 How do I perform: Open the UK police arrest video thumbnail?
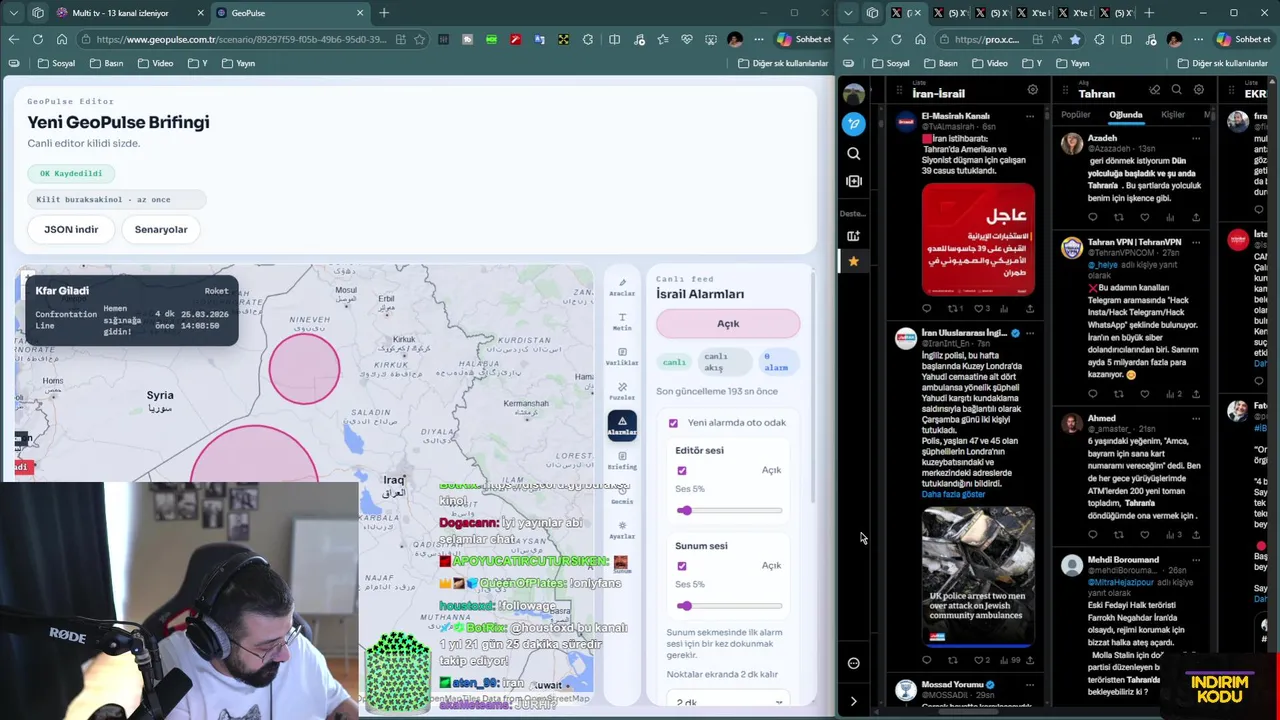coord(978,576)
